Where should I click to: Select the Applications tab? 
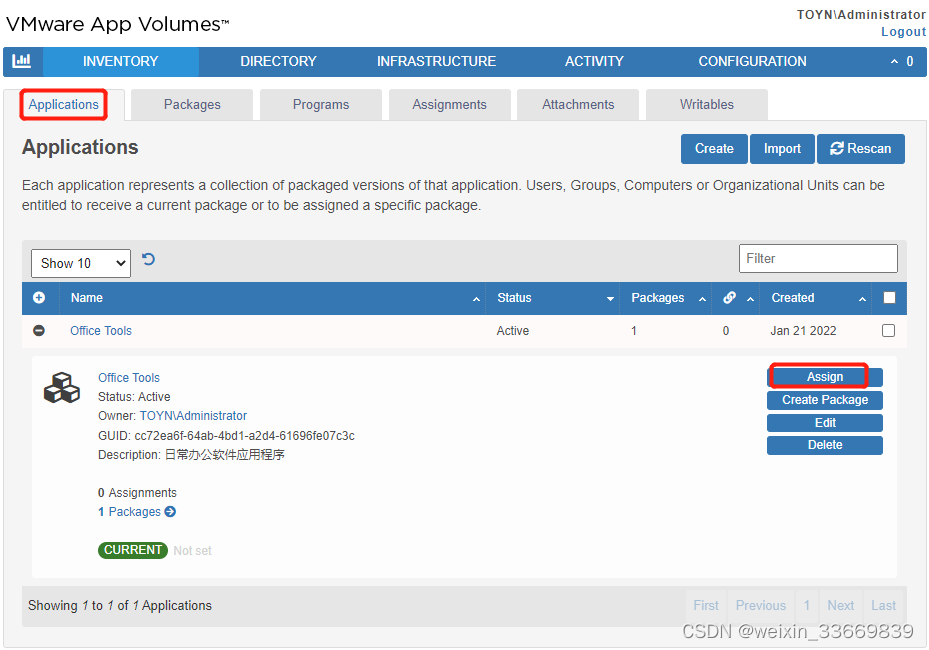[63, 105]
